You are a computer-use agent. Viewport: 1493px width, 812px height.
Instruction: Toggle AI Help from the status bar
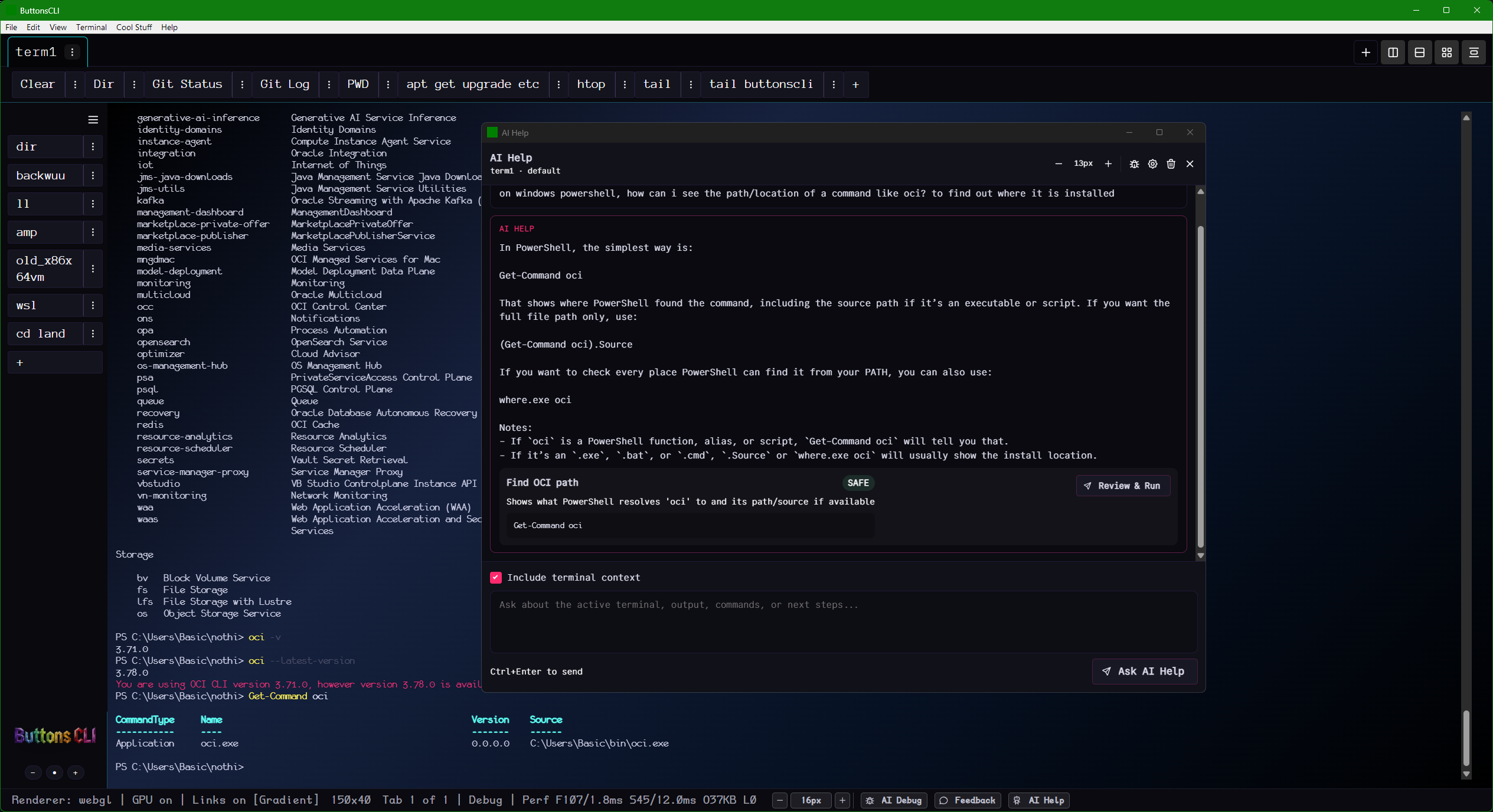(x=1039, y=800)
